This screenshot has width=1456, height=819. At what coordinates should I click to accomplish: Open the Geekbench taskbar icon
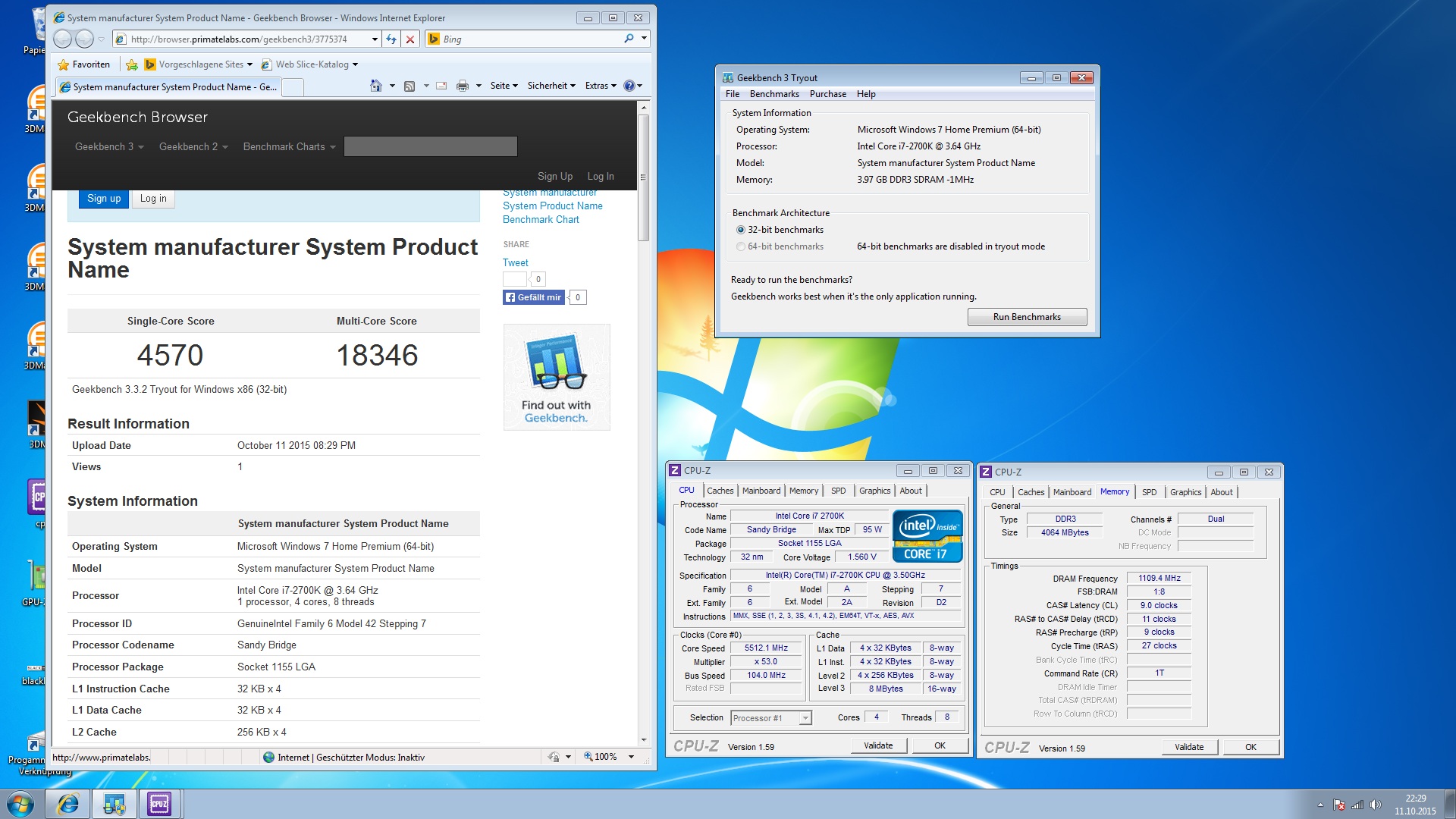[115, 804]
